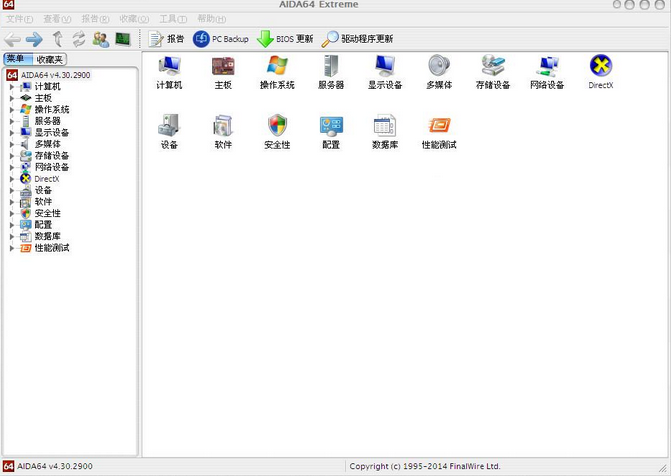
Task: Open the 文件 menu
Action: 19,19
